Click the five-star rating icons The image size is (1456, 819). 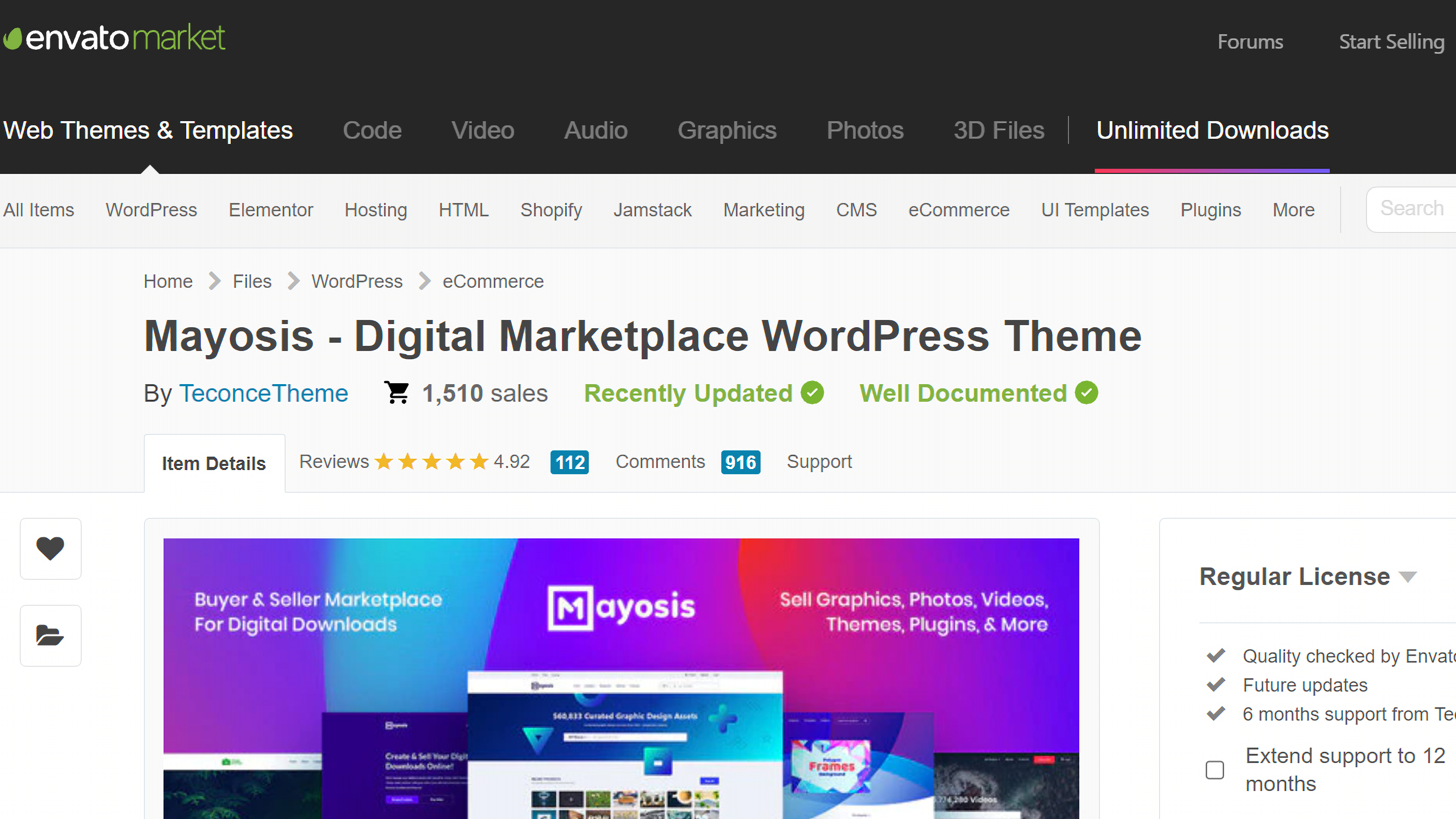[x=432, y=462]
